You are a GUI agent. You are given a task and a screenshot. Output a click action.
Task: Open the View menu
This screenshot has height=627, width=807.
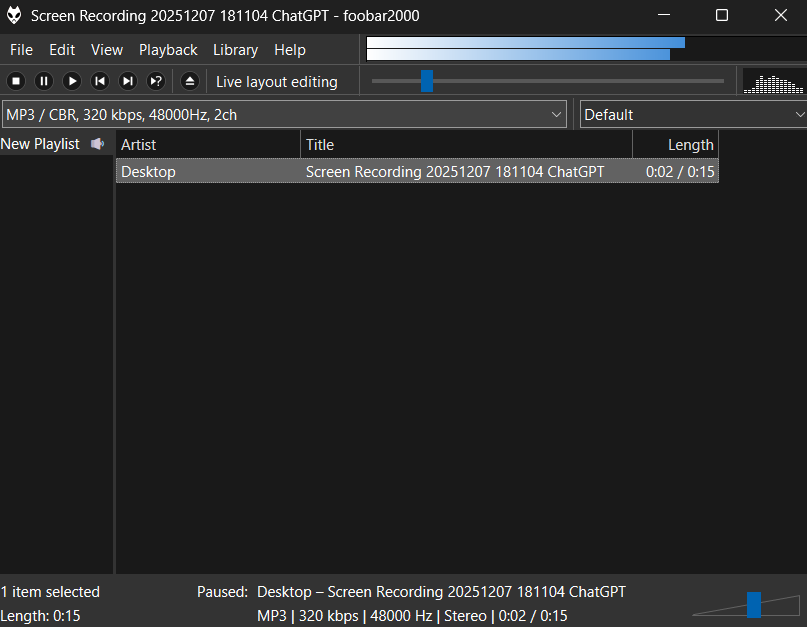[107, 50]
